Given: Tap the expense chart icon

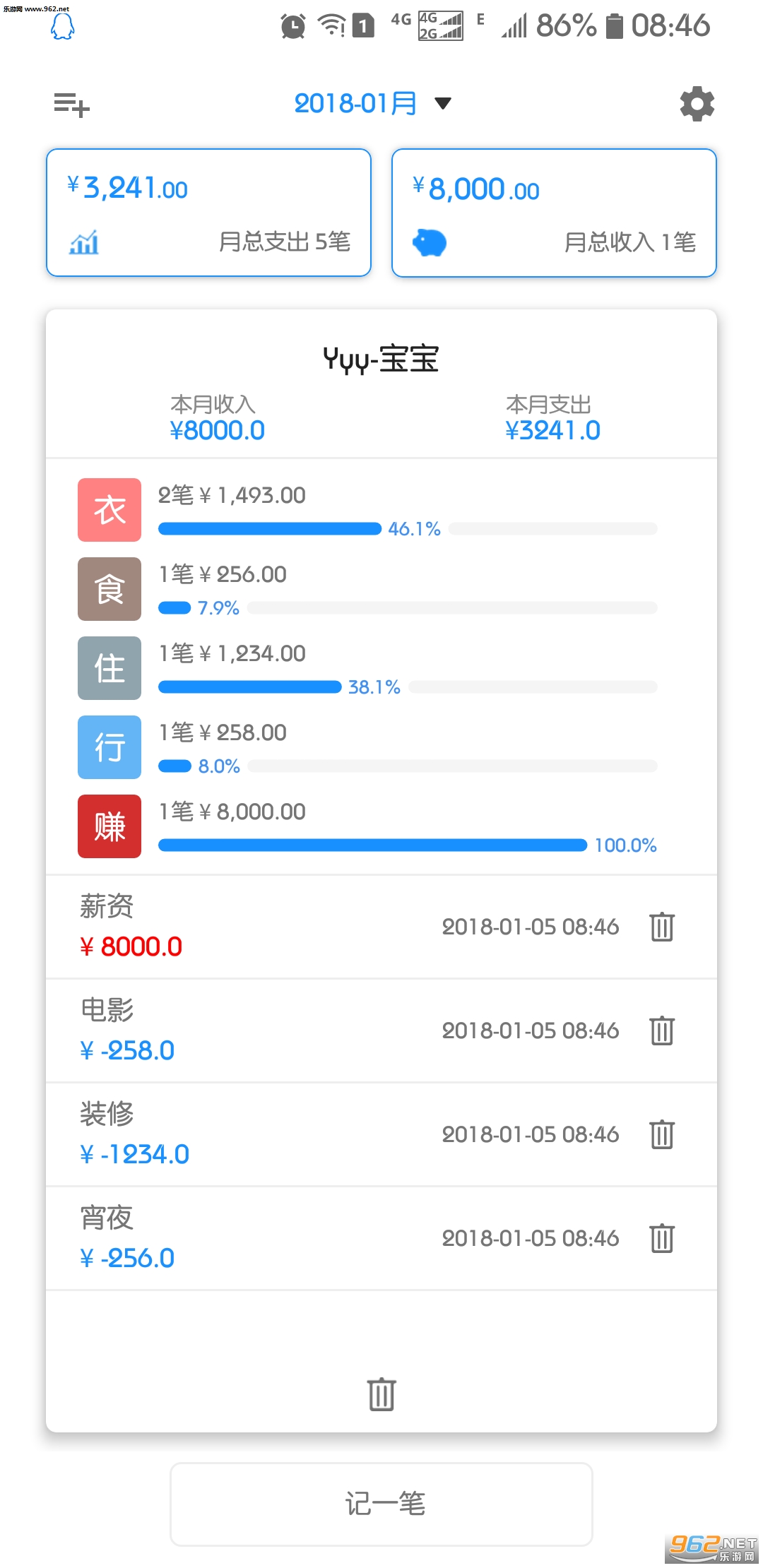Looking at the screenshot, I should [x=84, y=242].
